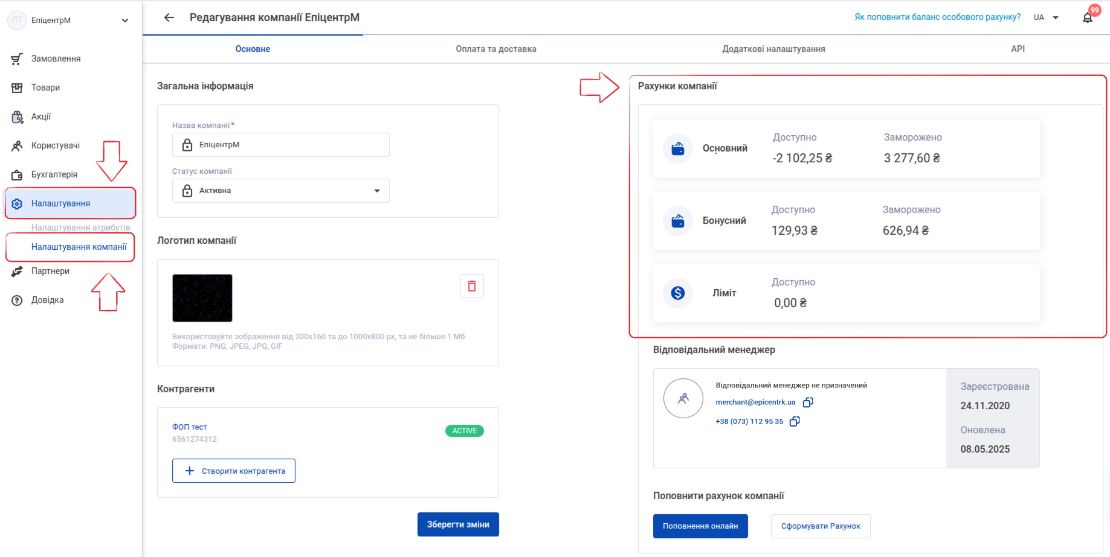The image size is (1110, 557).
Task: Click the Основний balance -2 102,25 ₴
Action: [801, 159]
